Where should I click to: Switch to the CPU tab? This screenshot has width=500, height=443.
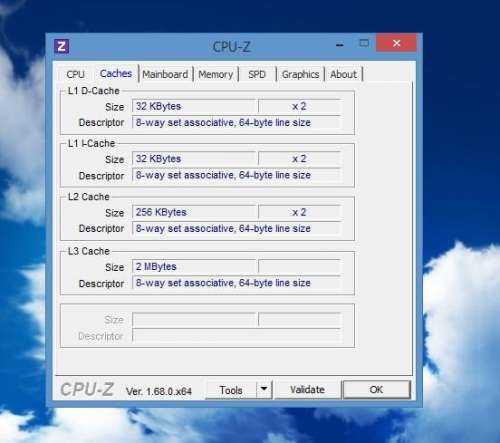pos(76,74)
